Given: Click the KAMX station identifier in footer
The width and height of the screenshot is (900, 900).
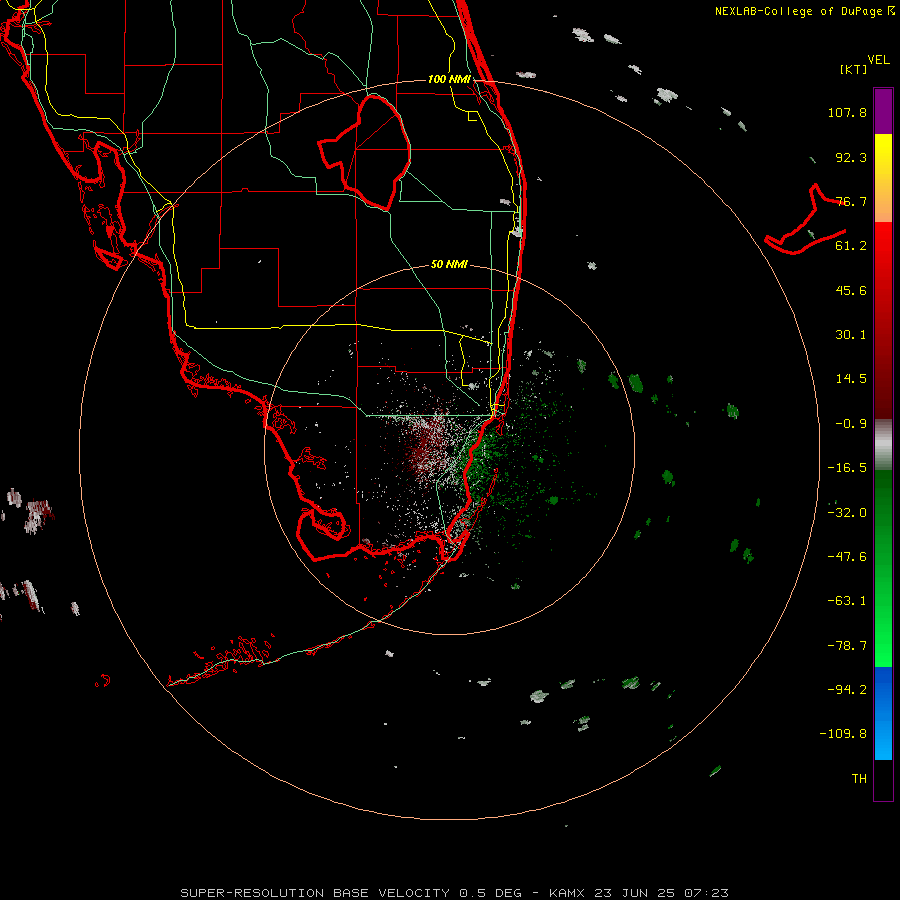Looking at the screenshot, I should 567,893.
